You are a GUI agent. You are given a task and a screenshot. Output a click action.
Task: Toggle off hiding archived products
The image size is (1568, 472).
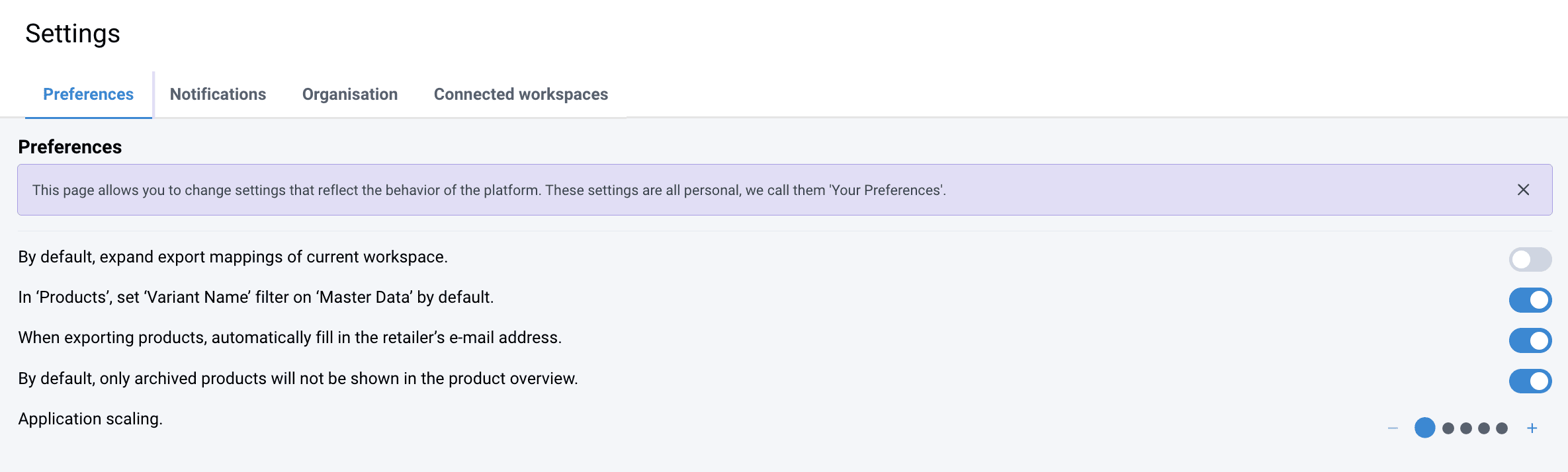coord(1530,381)
